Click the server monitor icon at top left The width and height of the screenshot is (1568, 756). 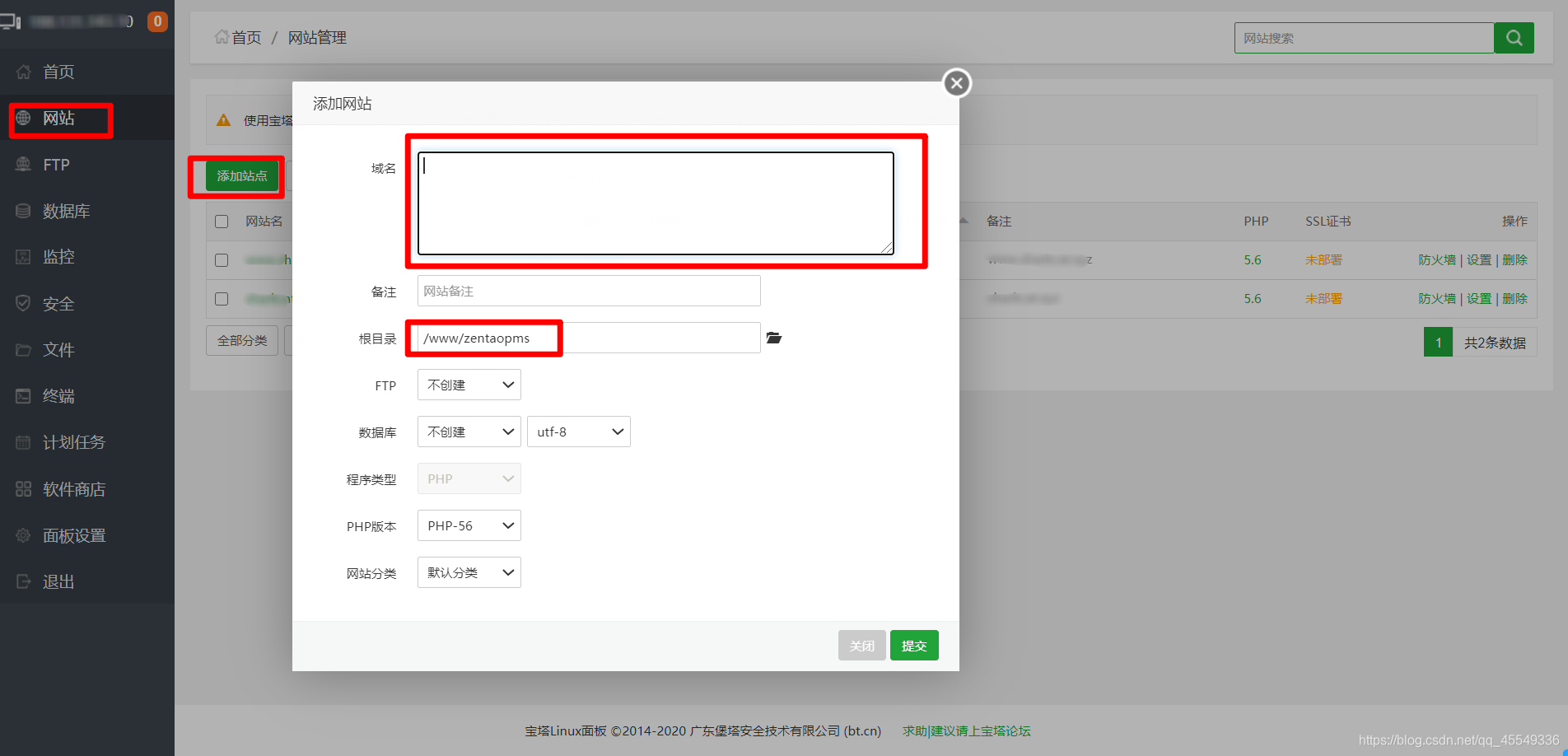[11, 21]
